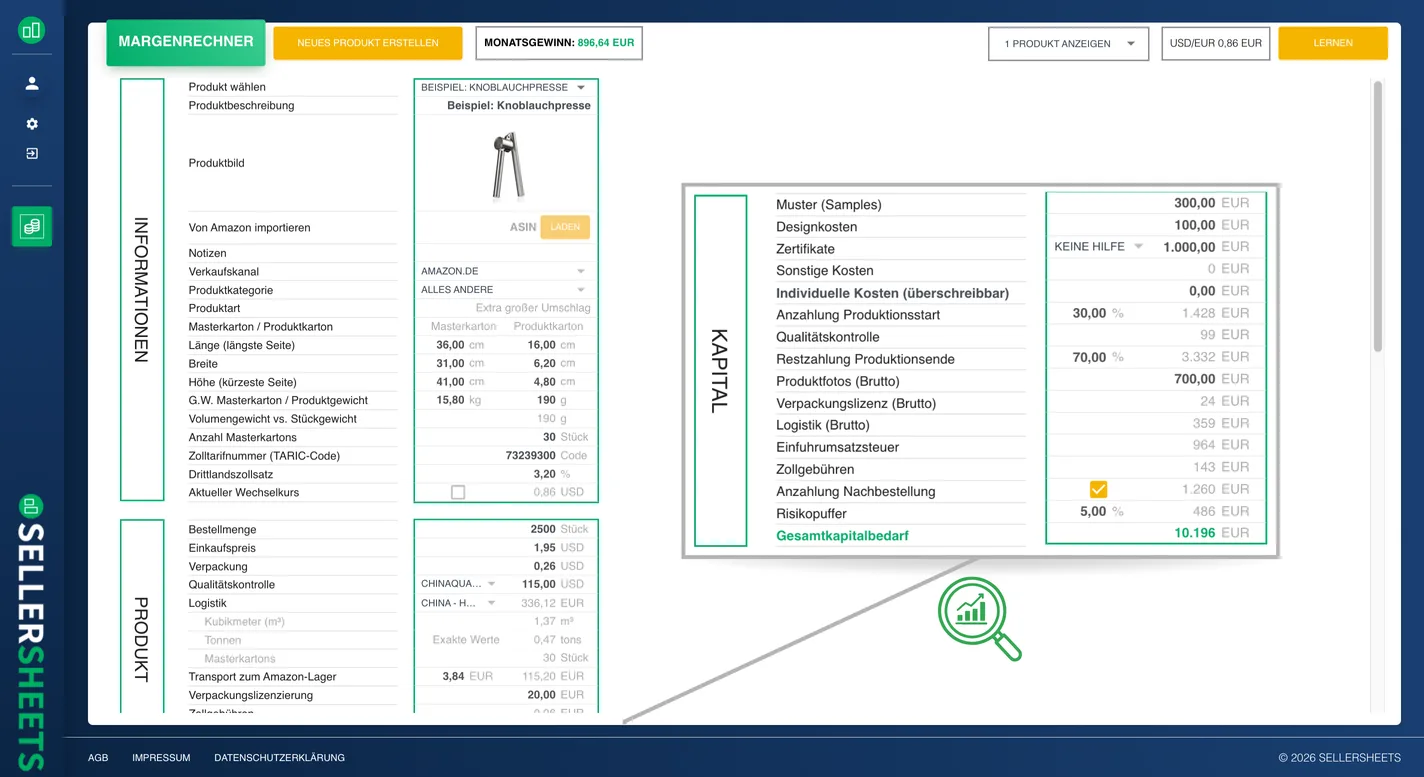Click the Anzahl Masterkartons value 30
Viewport: 1424px width, 777px height.
pos(549,437)
